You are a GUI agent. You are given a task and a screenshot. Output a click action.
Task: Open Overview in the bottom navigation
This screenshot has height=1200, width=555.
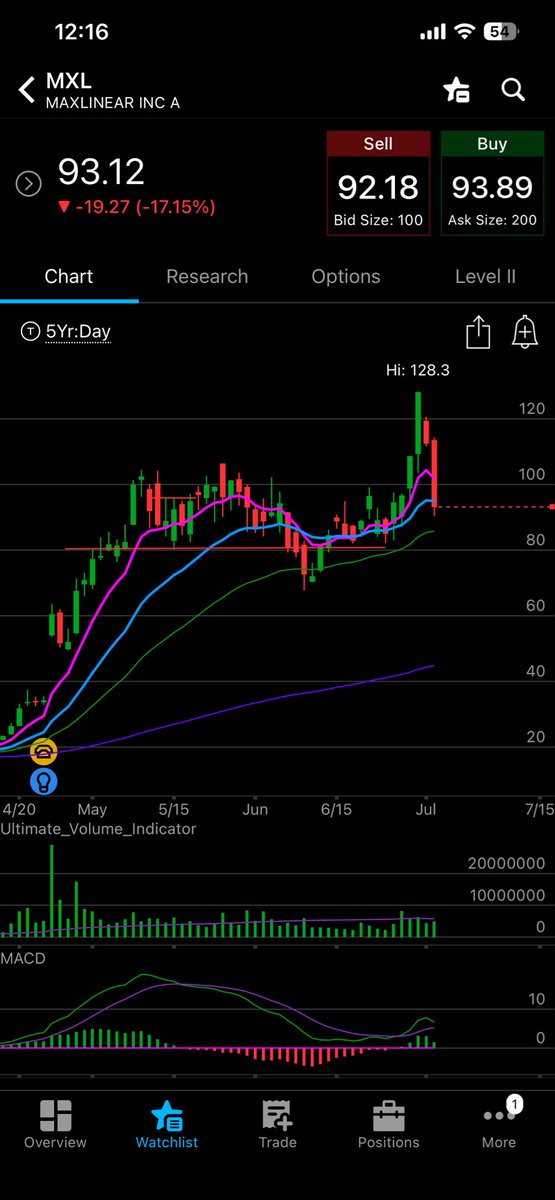56,1124
